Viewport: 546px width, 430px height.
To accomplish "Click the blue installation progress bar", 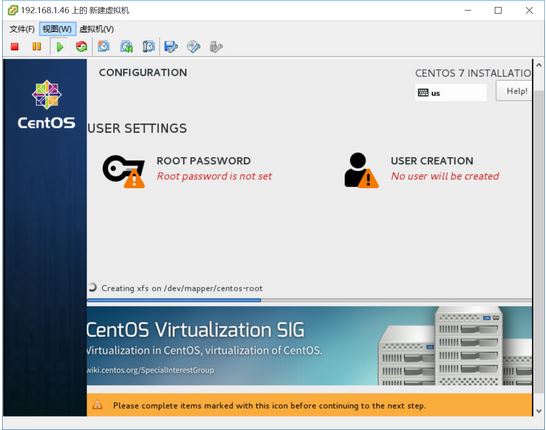I will tap(174, 300).
